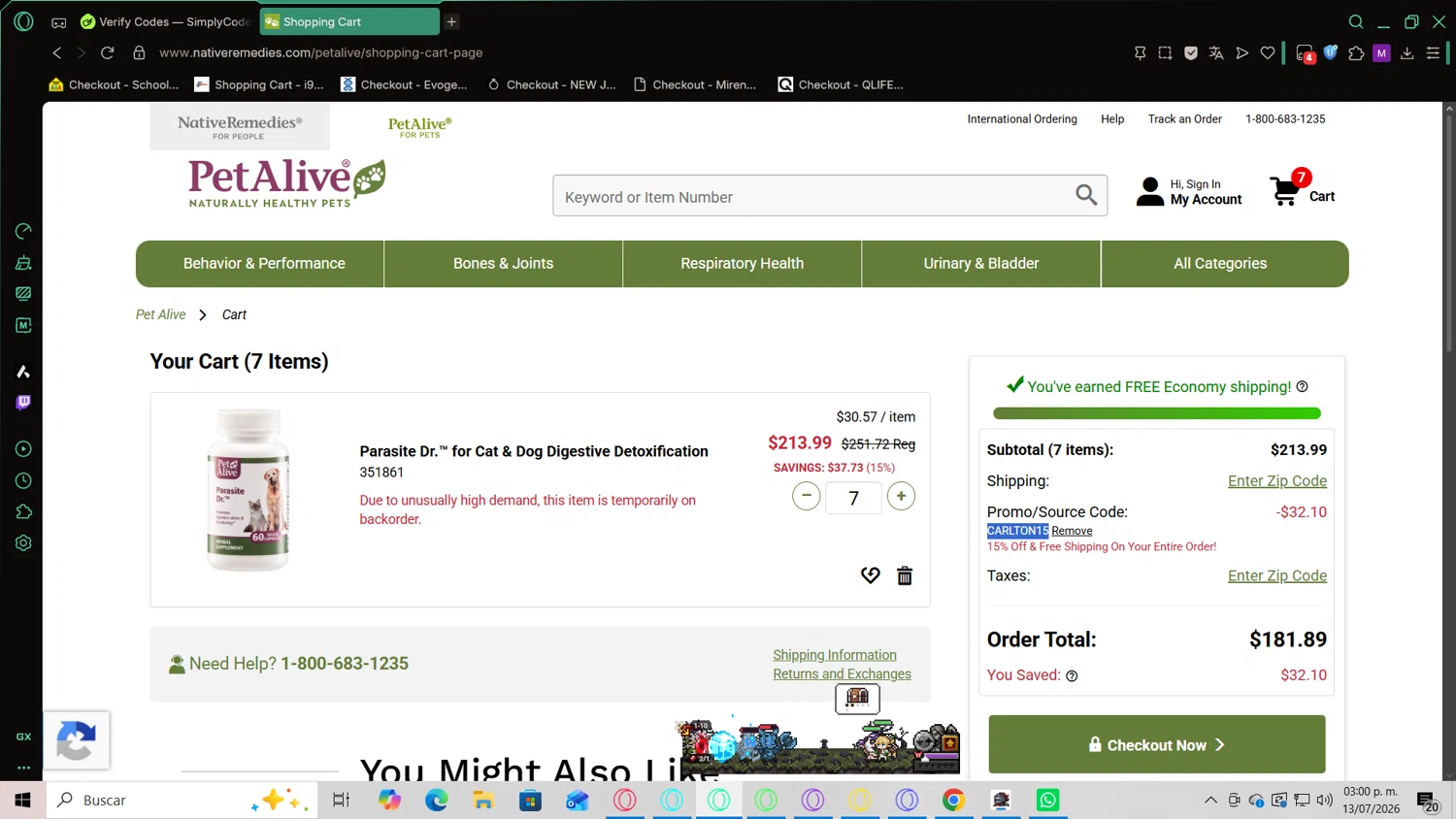Click the Checkout Now button
The image size is (1456, 819).
tap(1157, 744)
